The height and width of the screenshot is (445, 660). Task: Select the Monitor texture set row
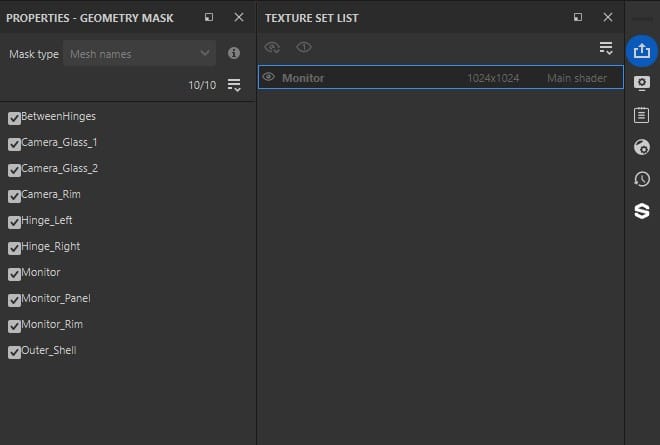pyautogui.click(x=400, y=78)
